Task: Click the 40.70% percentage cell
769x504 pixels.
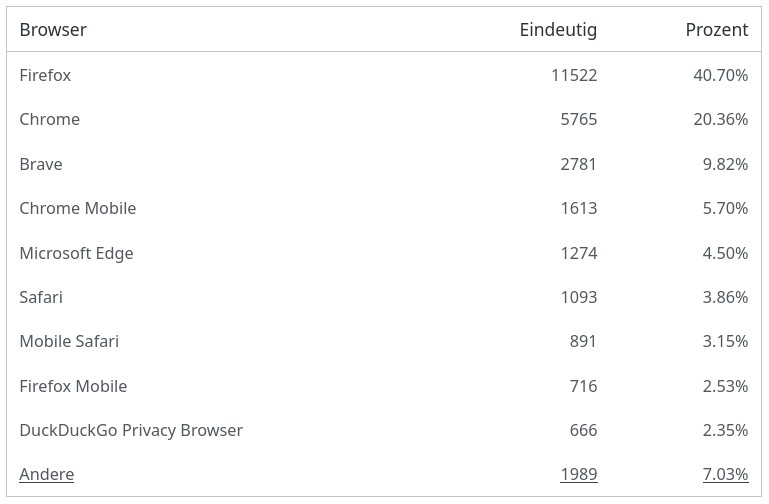Action: [720, 75]
